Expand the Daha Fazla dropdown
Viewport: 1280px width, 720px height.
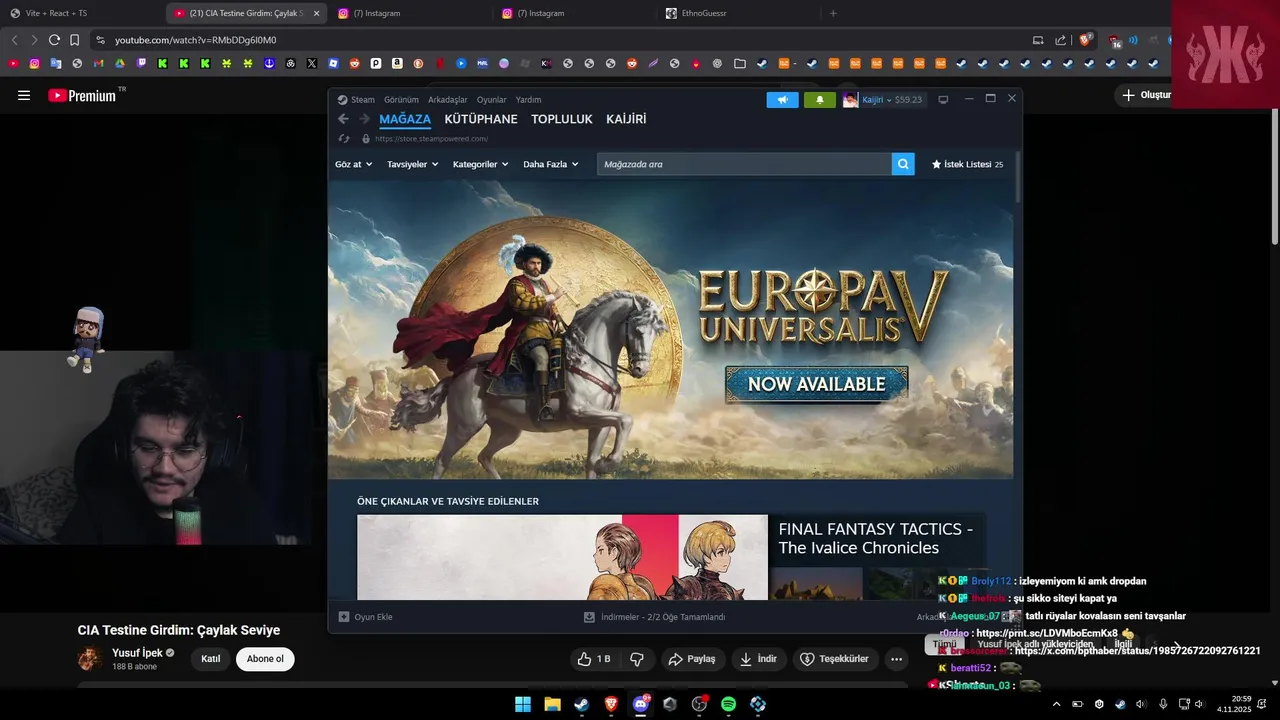coord(550,164)
